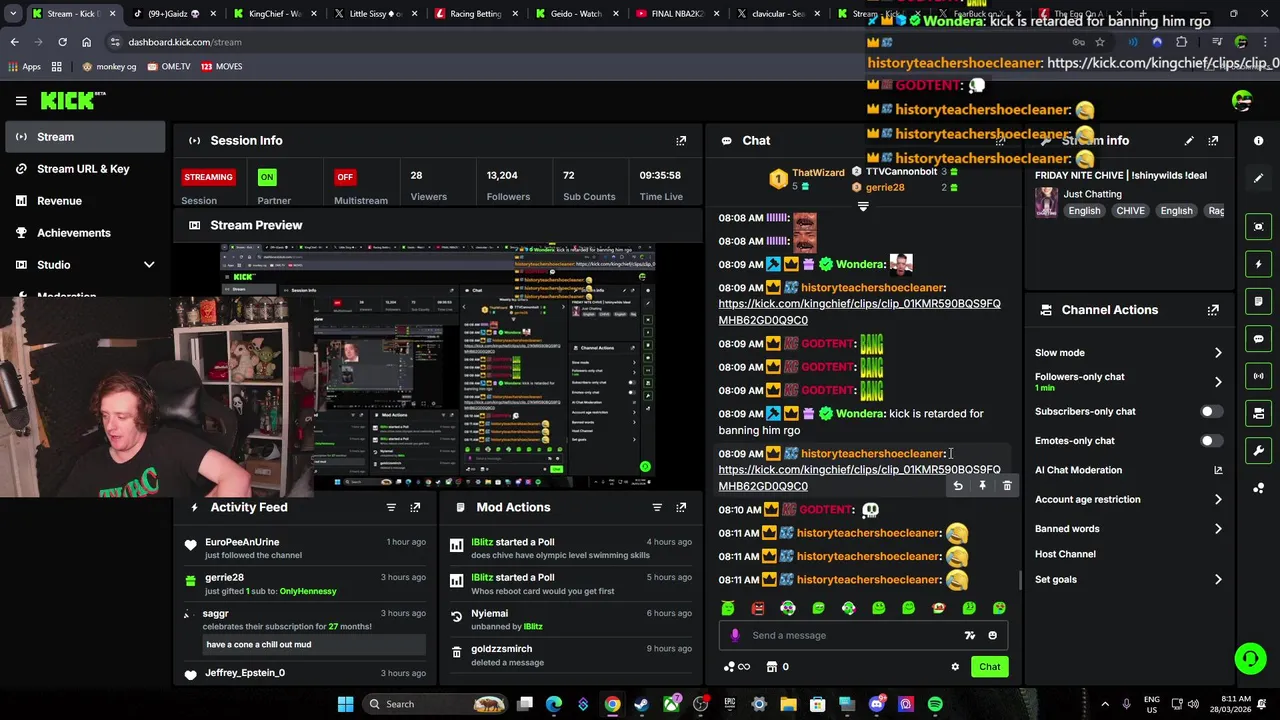Send message with green Chat button
Image resolution: width=1280 pixels, height=720 pixels.
coord(989,667)
